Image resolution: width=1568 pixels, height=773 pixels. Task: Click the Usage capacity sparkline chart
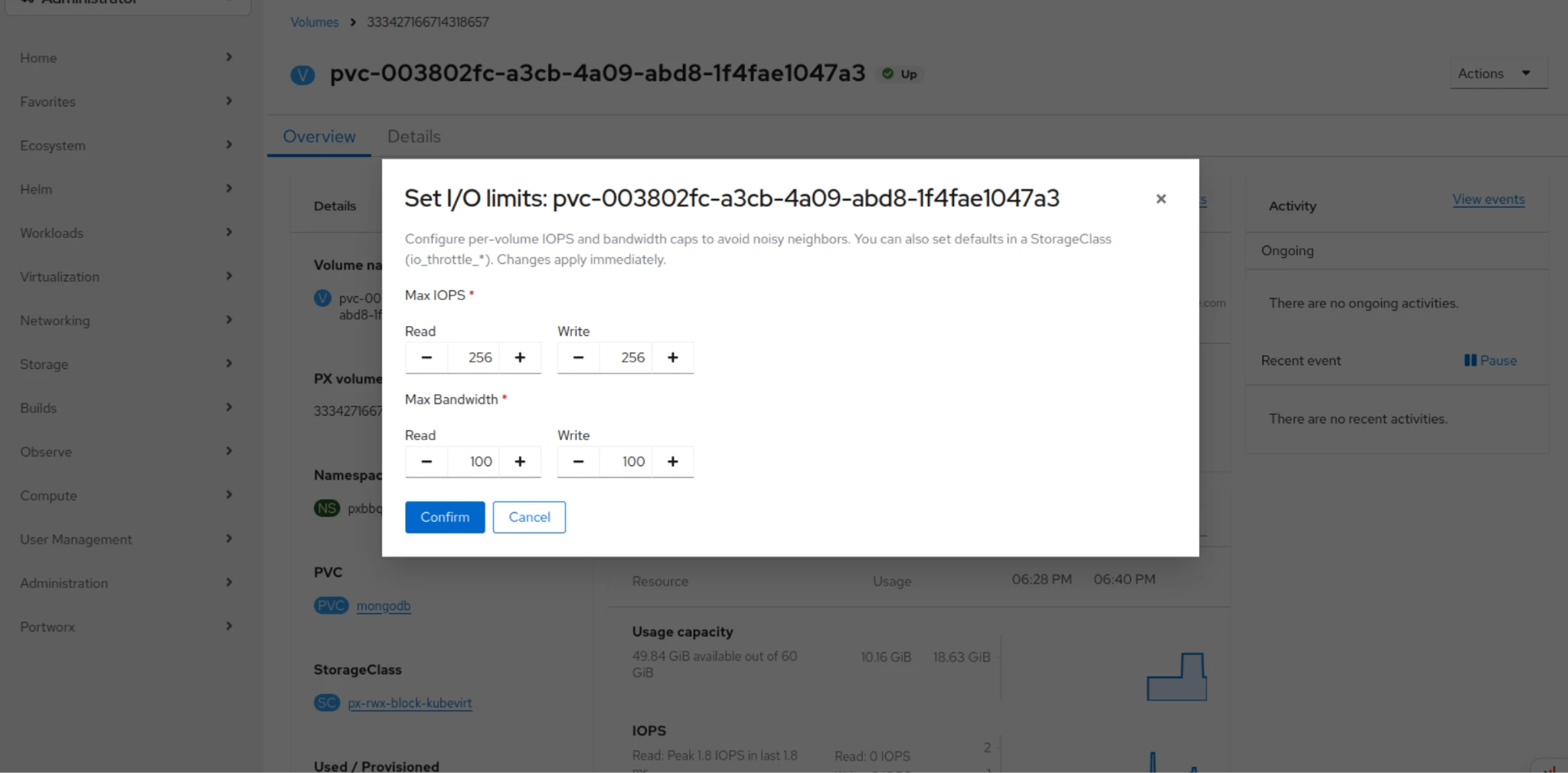point(1177,677)
